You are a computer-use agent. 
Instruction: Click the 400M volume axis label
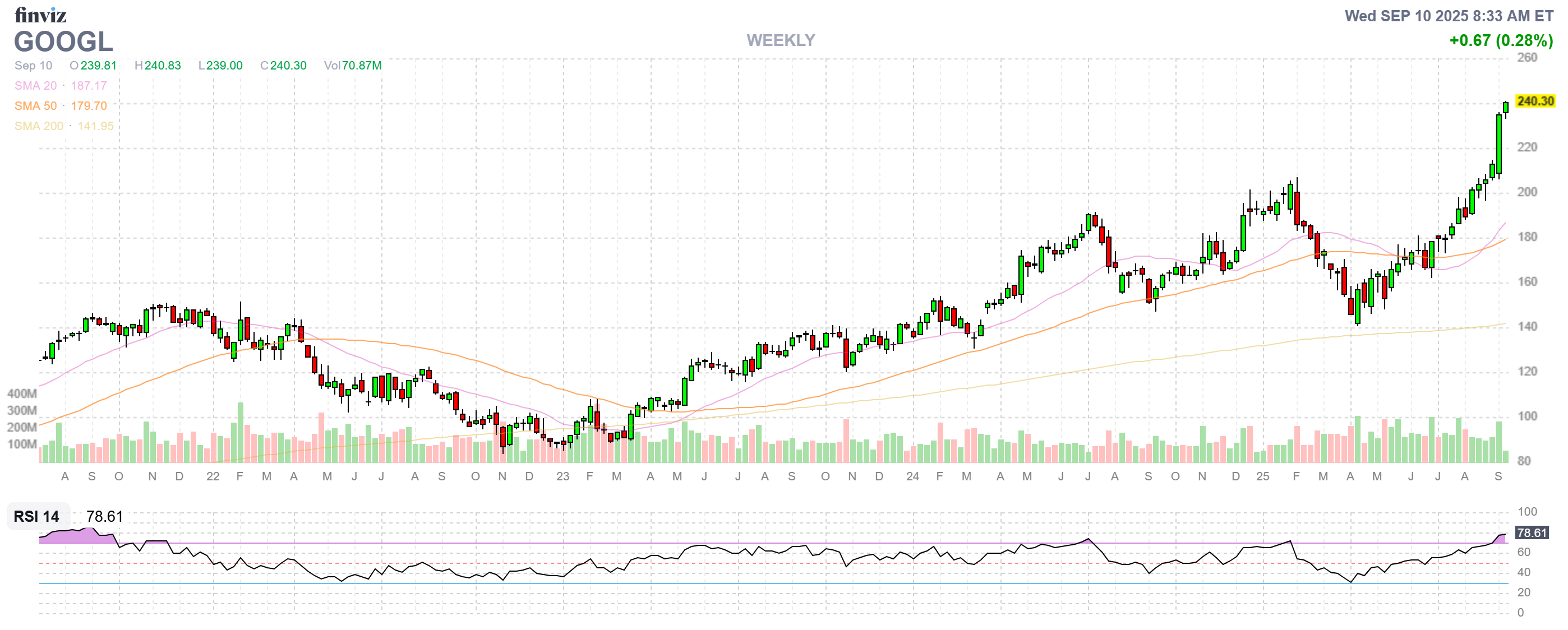pos(22,393)
